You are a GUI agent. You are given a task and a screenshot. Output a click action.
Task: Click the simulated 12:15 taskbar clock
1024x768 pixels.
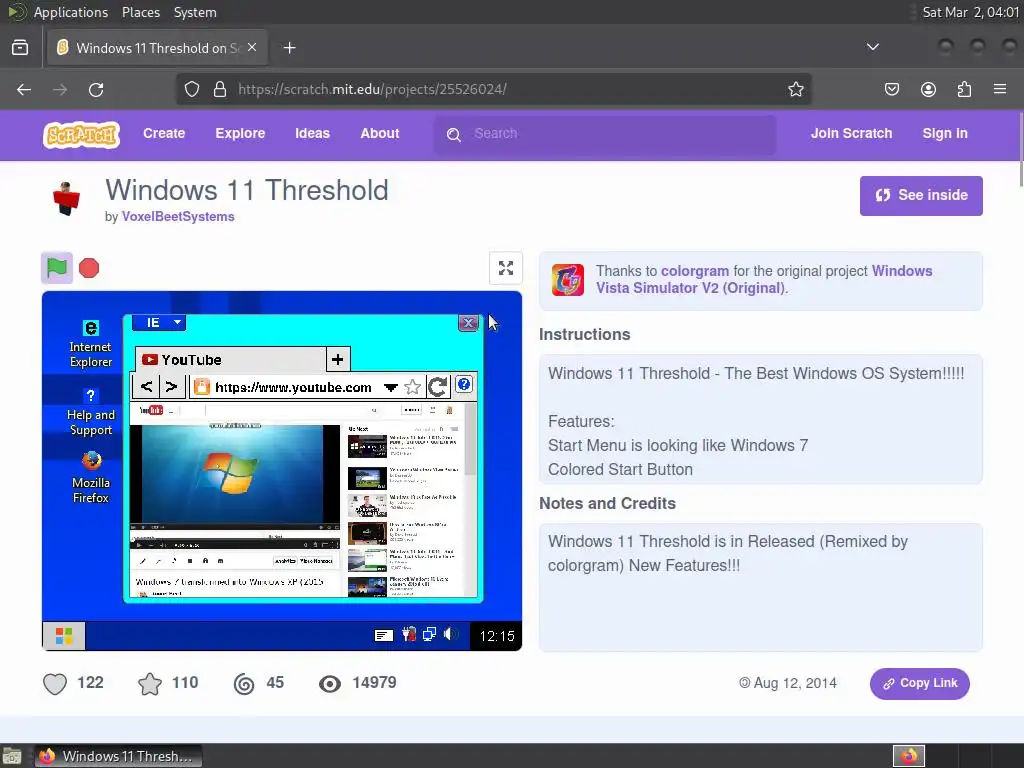point(497,636)
